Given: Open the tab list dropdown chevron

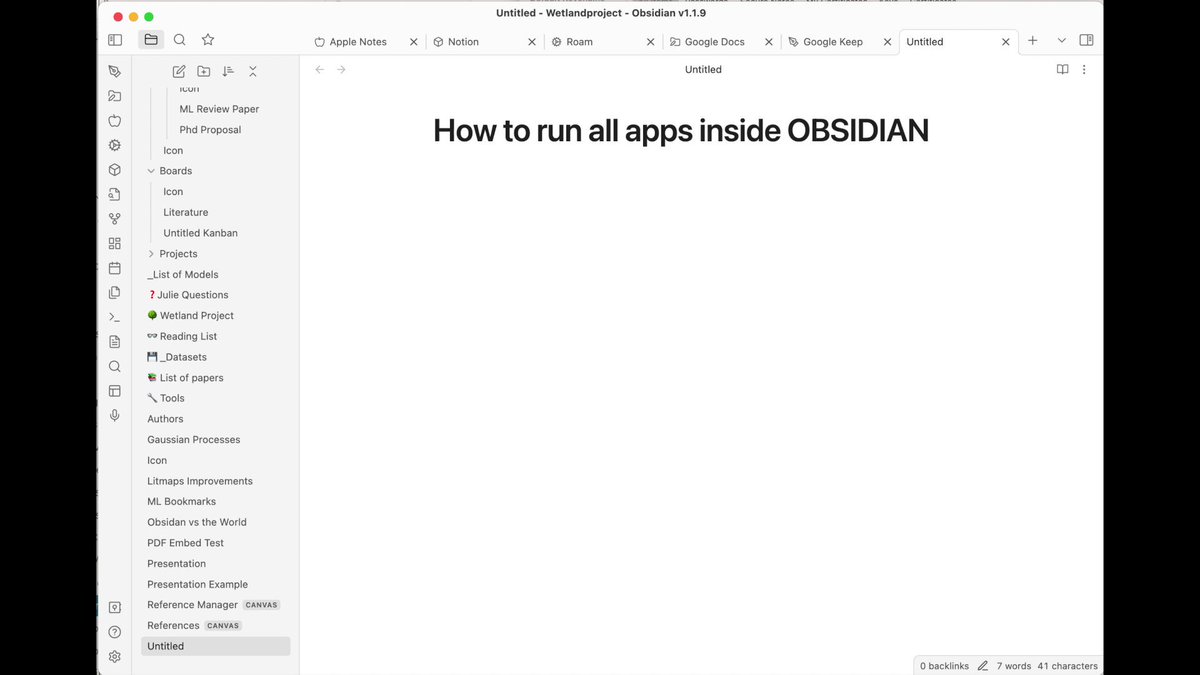Looking at the screenshot, I should point(1062,41).
